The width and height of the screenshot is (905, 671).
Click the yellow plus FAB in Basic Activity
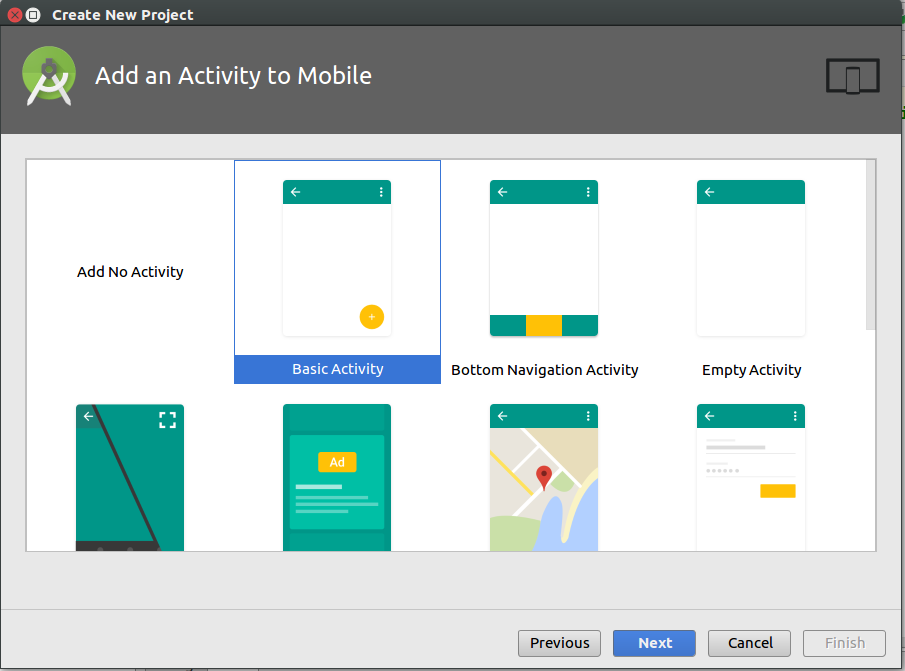point(372,317)
